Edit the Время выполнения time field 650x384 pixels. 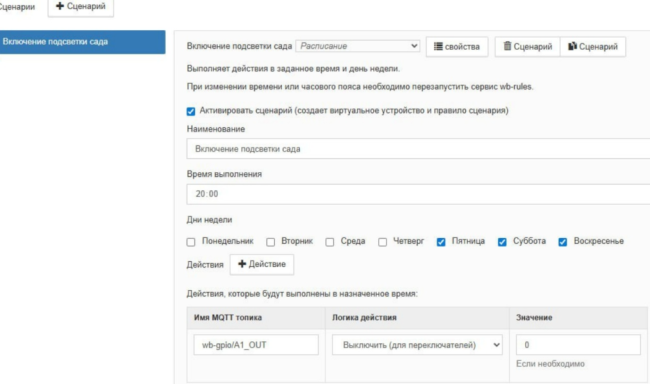418,194
